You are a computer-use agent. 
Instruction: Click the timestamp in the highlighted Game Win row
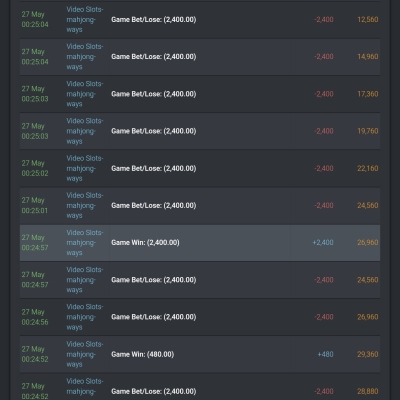coord(35,243)
